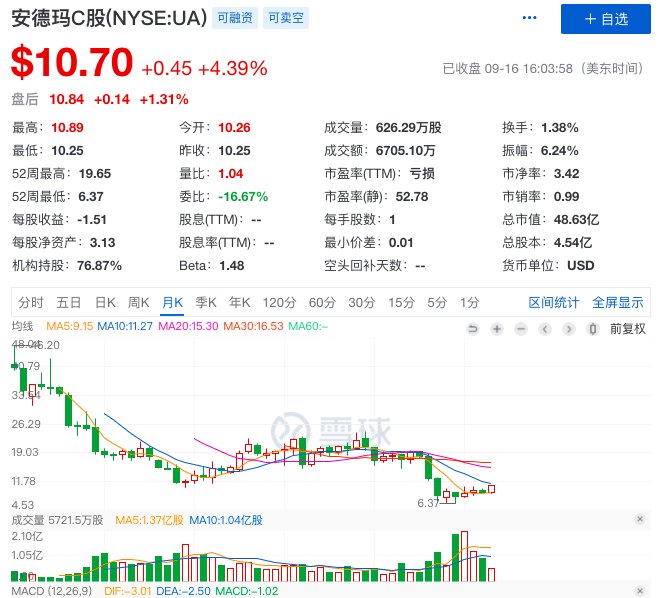The image size is (672, 598).
Task: Click the latest candlestick on the K chart
Action: pos(491,489)
